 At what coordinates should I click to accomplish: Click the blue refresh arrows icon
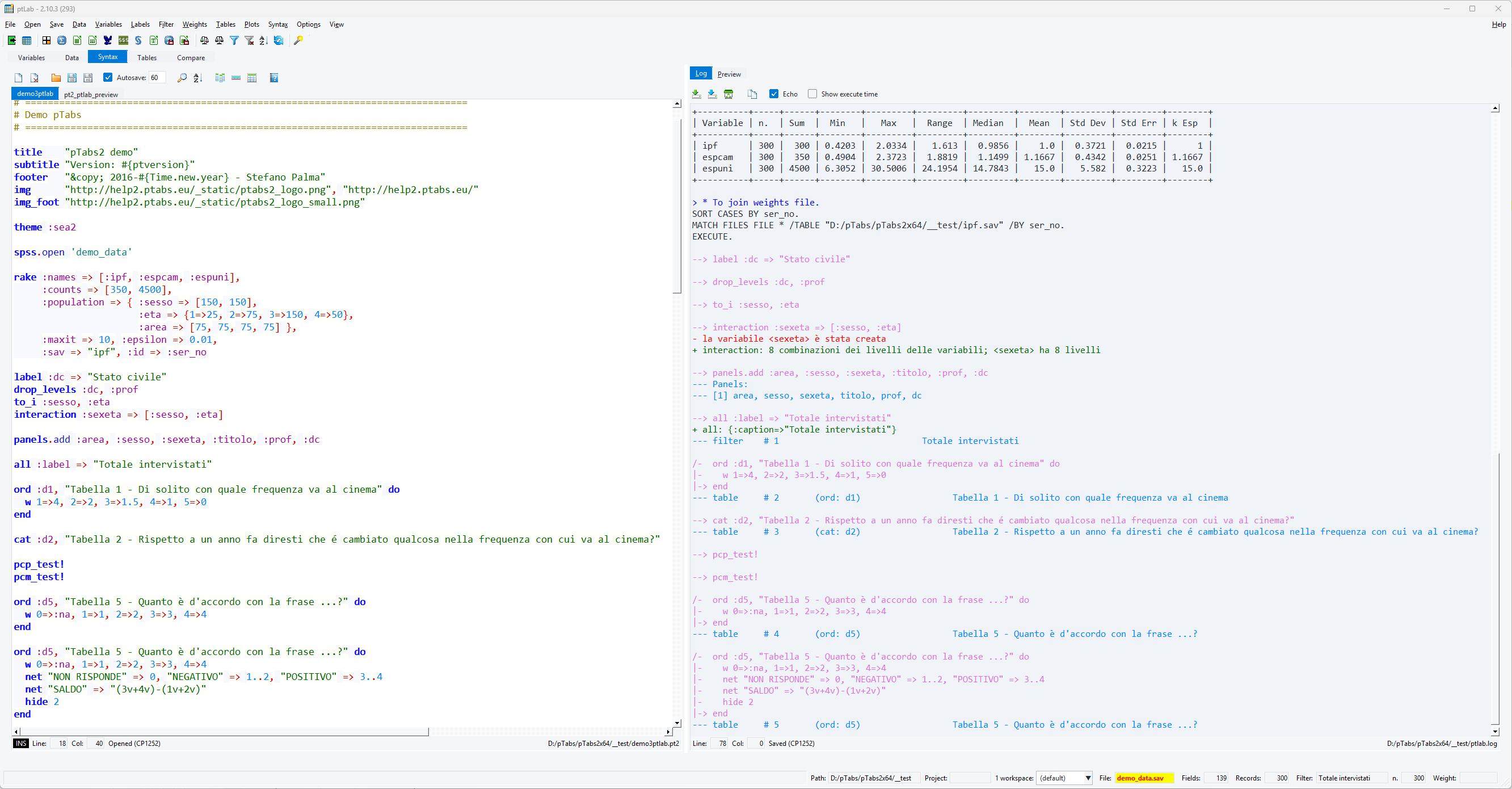coord(279,40)
